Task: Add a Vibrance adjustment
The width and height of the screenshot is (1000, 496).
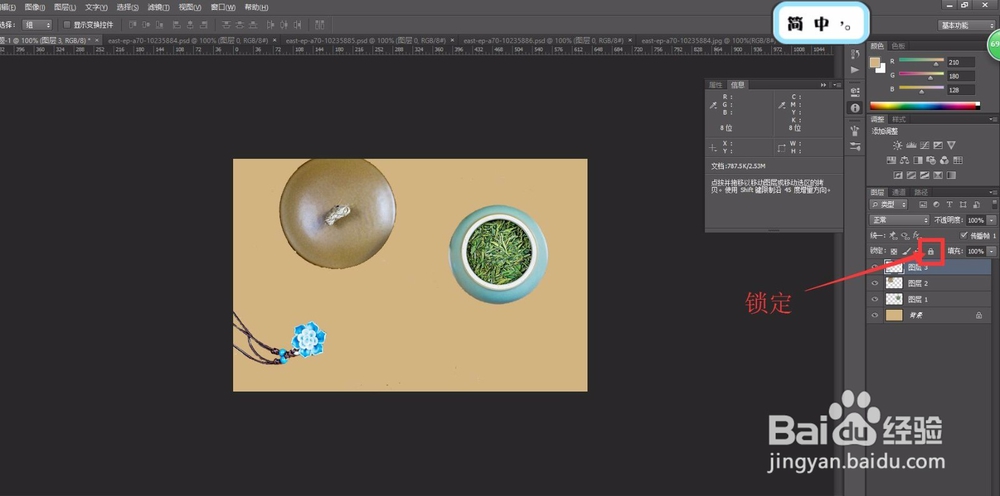Action: pyautogui.click(x=951, y=145)
